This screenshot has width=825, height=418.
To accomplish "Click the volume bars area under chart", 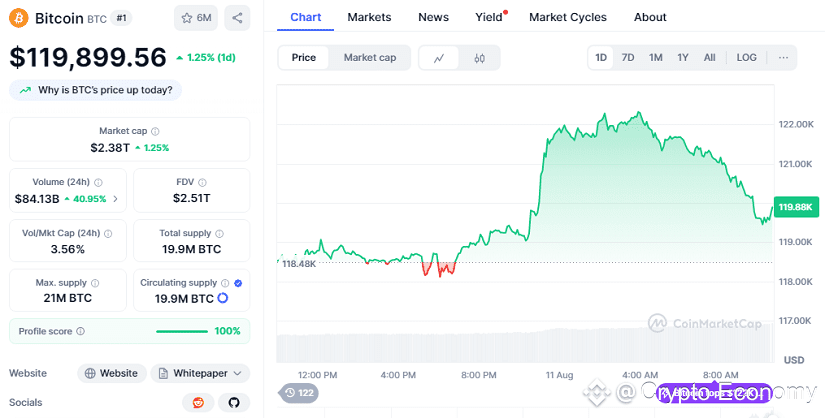I will [x=525, y=345].
